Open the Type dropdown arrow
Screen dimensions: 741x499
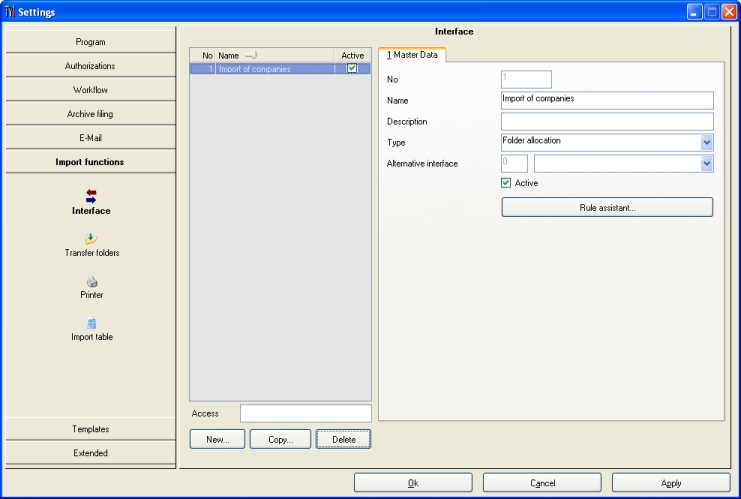707,142
